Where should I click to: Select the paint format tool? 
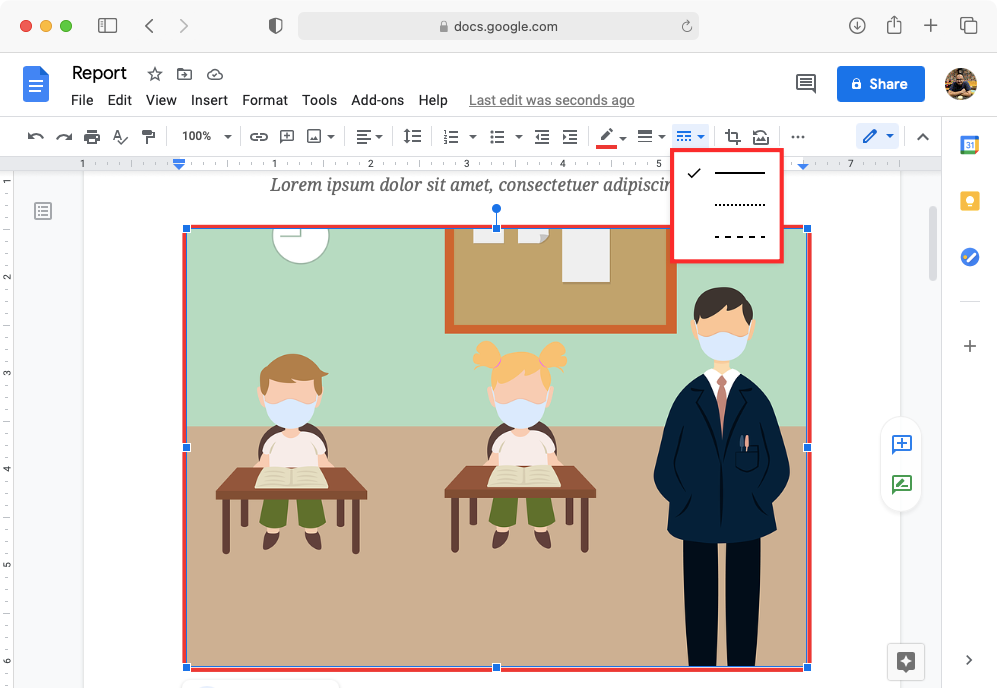click(x=148, y=136)
